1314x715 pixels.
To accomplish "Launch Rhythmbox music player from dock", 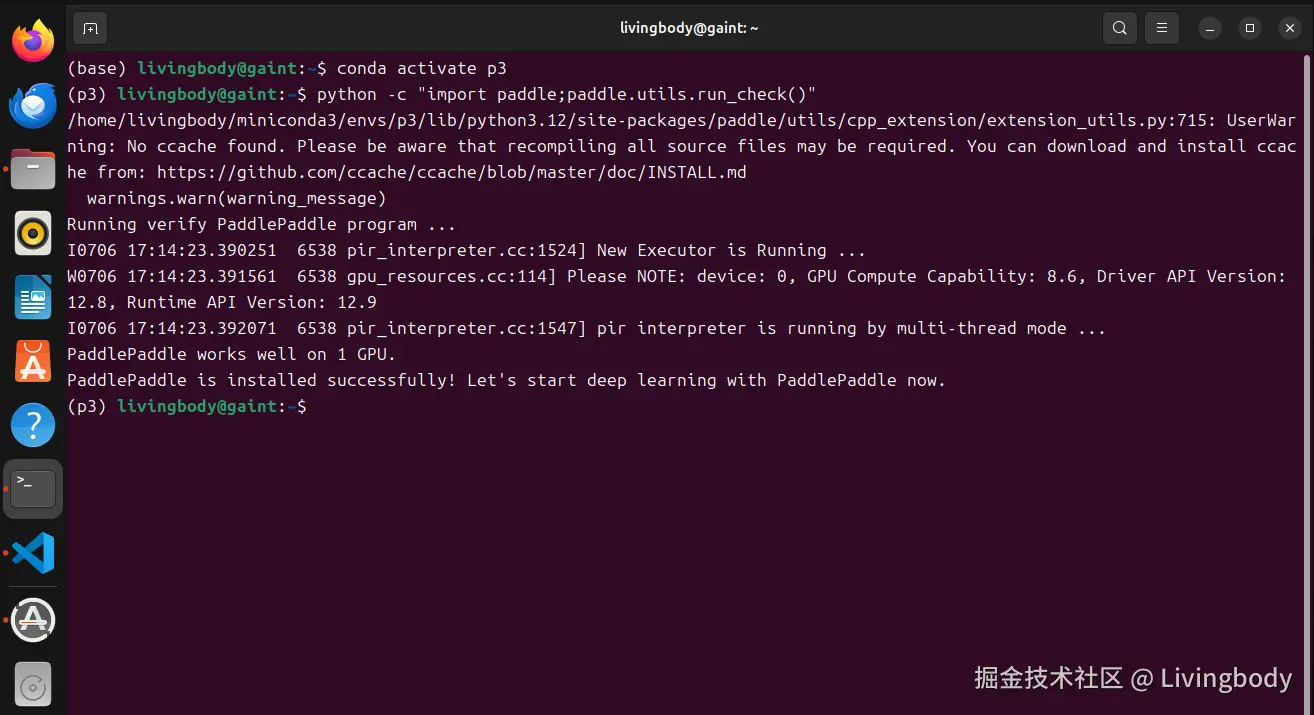I will click(x=33, y=234).
